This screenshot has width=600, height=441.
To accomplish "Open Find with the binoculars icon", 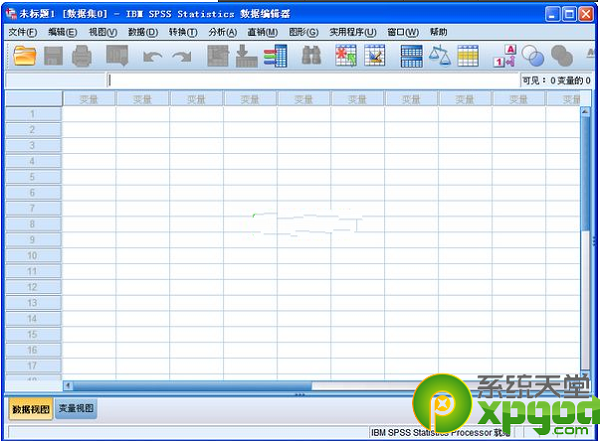I will point(311,56).
